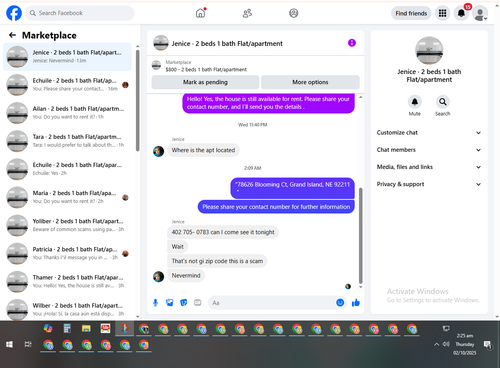Click the Facebook logo icon
Image resolution: width=500 pixels, height=368 pixels.
click(14, 13)
